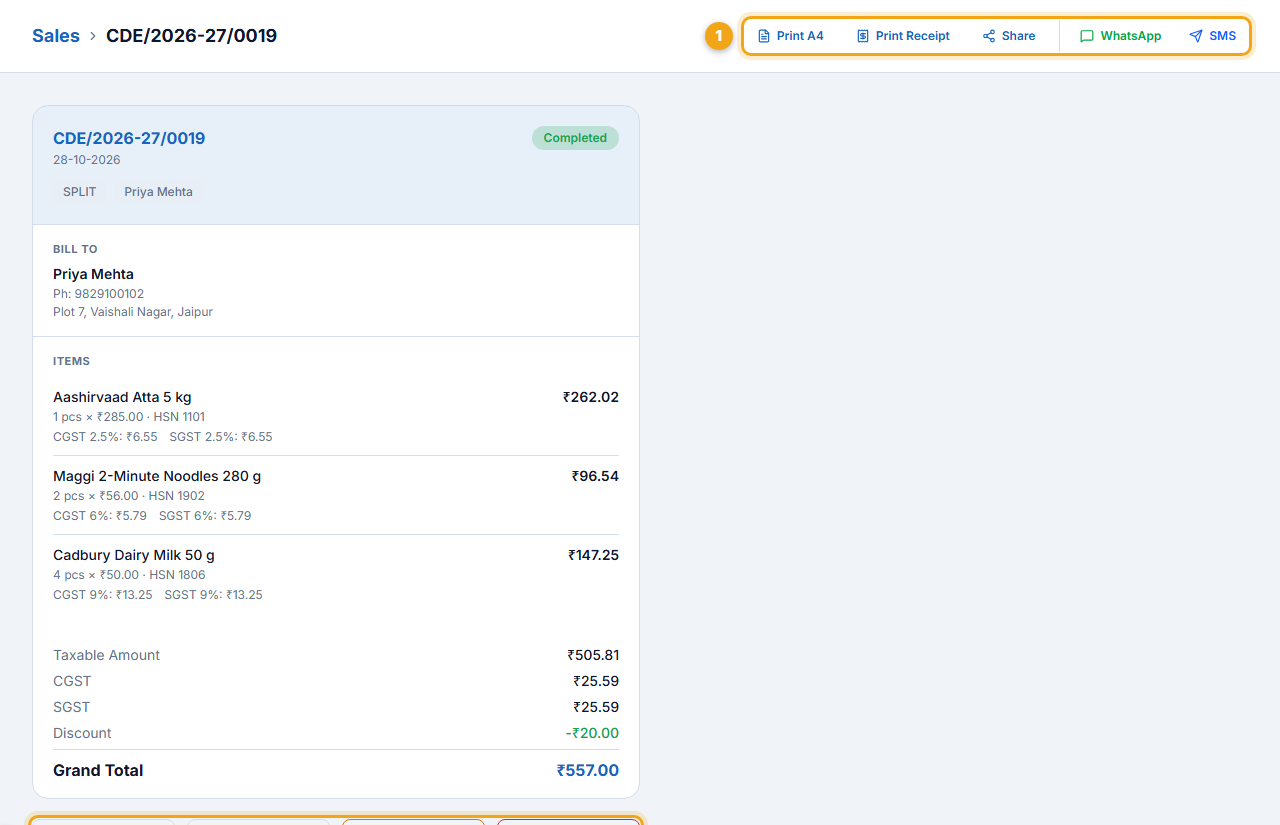Click the green discount amount
The height and width of the screenshot is (825, 1280).
[592, 733]
